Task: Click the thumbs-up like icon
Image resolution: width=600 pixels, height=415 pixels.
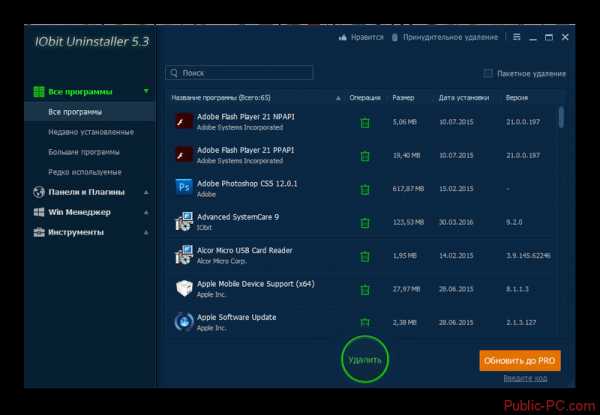Action: (342, 37)
